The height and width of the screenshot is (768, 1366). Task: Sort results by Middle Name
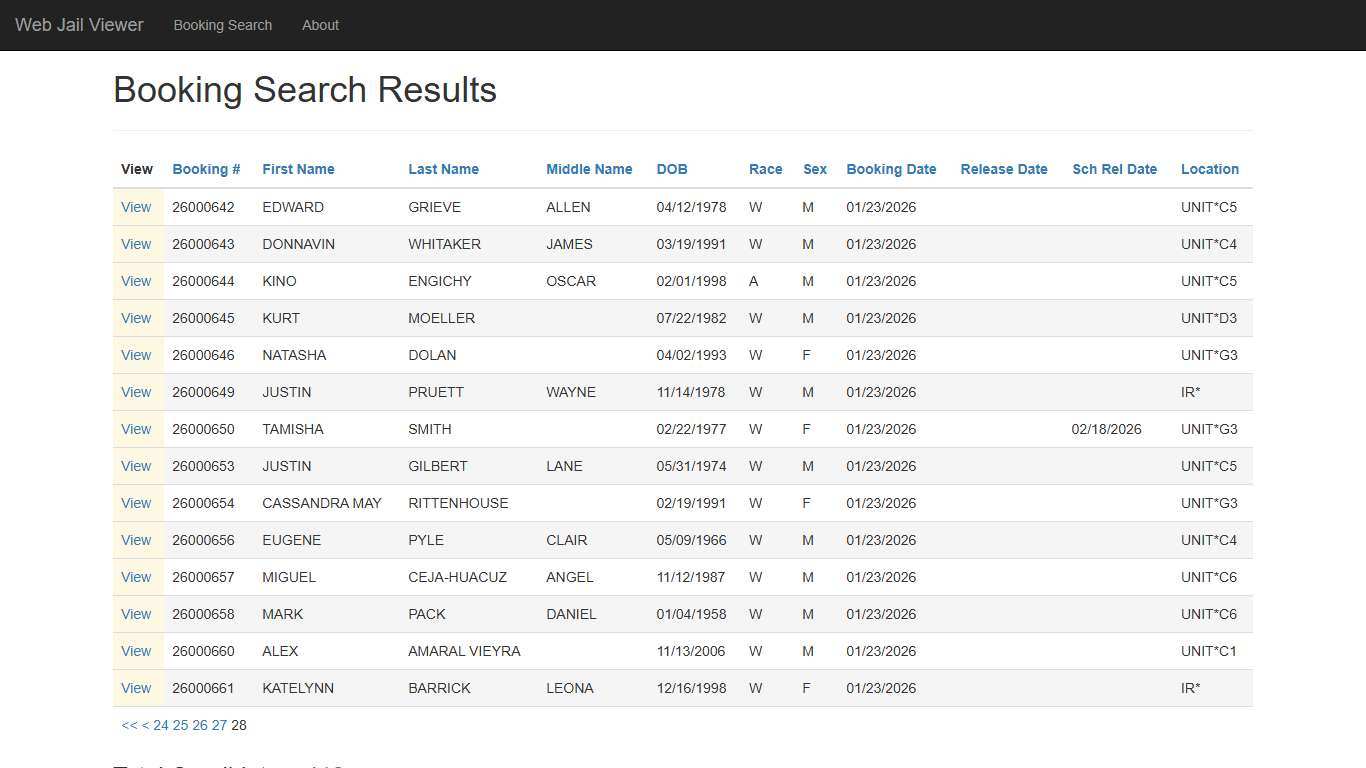589,169
